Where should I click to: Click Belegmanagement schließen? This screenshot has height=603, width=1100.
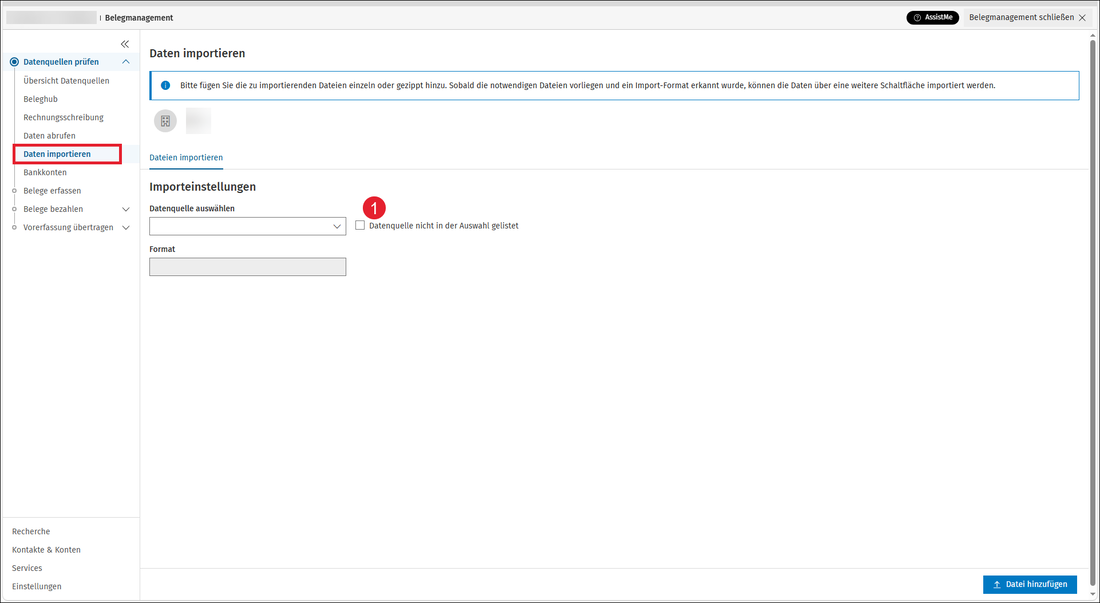[1021, 18]
